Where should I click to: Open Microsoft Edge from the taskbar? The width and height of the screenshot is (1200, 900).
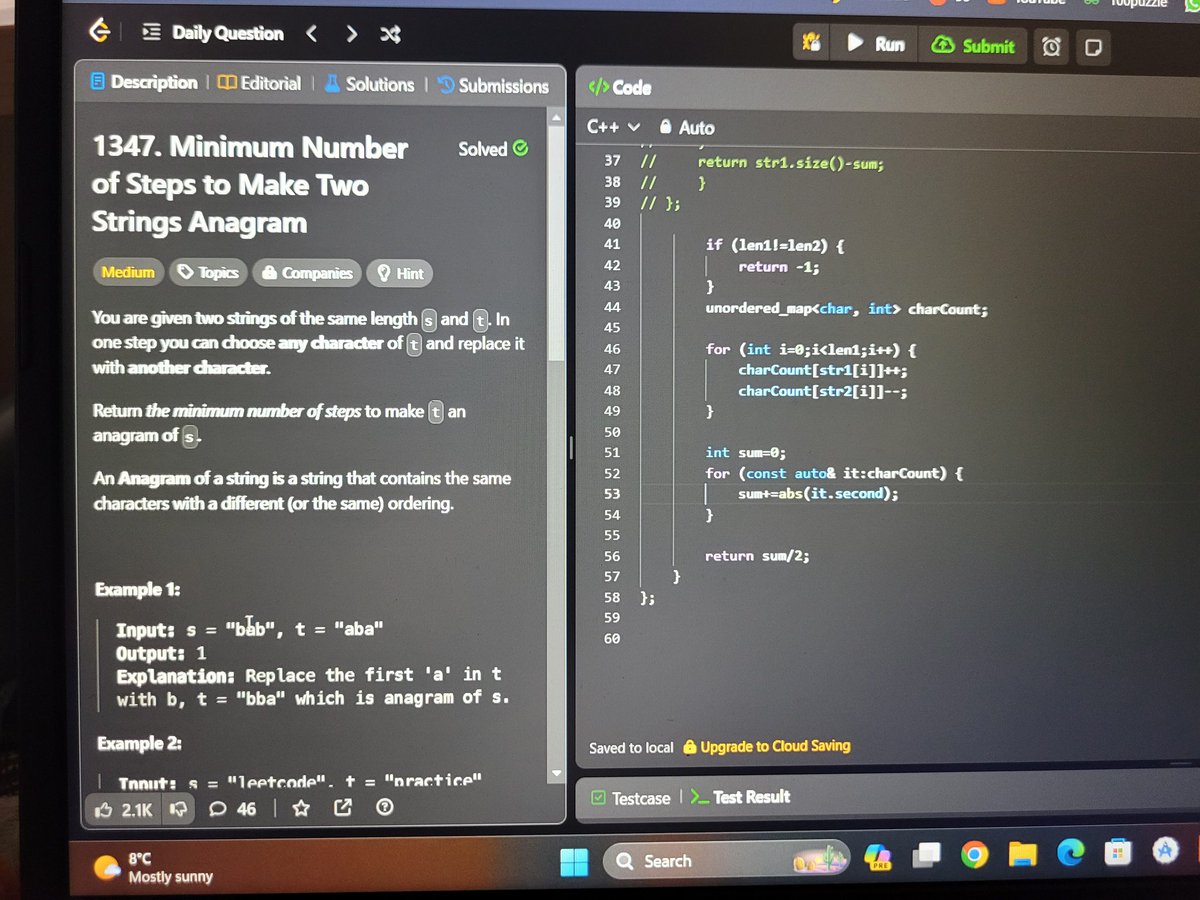coord(1071,851)
